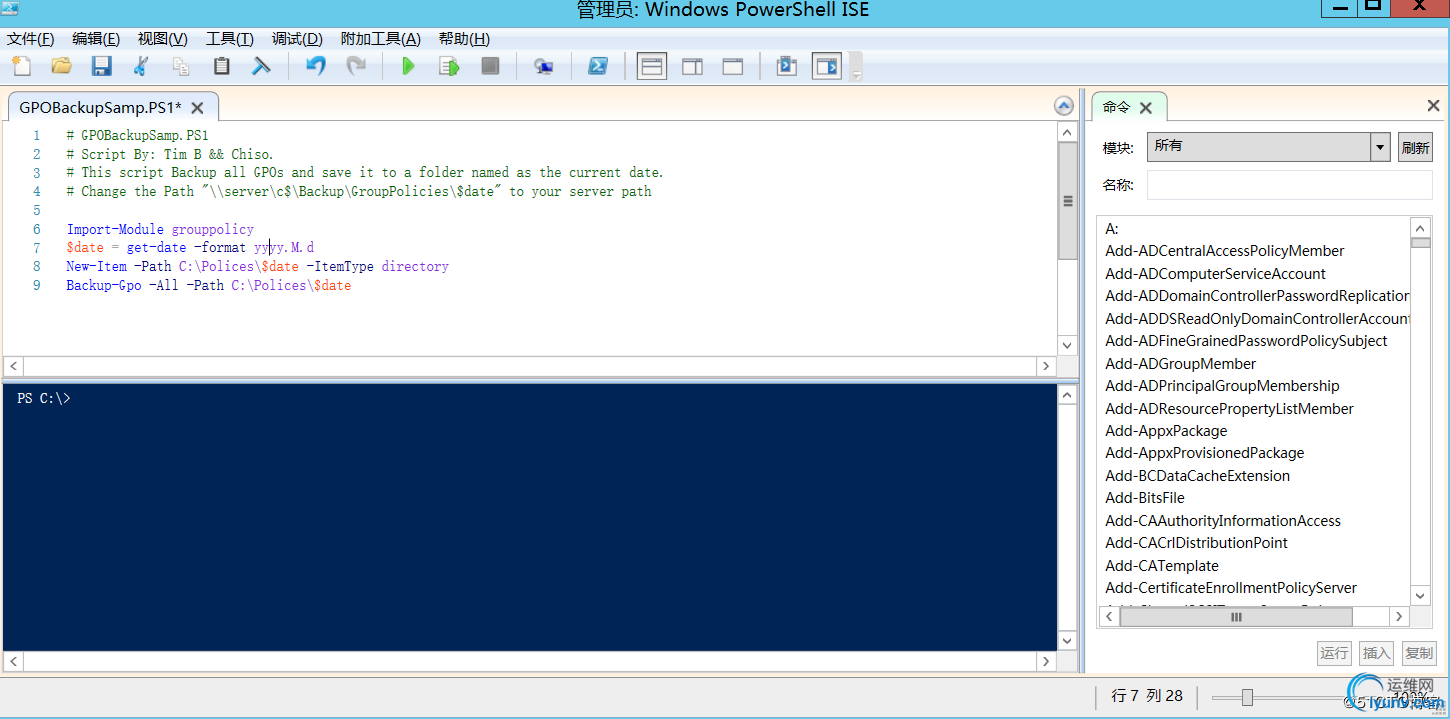Cut selected text with scissors icon
Viewport: 1450px width, 719px height.
coord(141,66)
